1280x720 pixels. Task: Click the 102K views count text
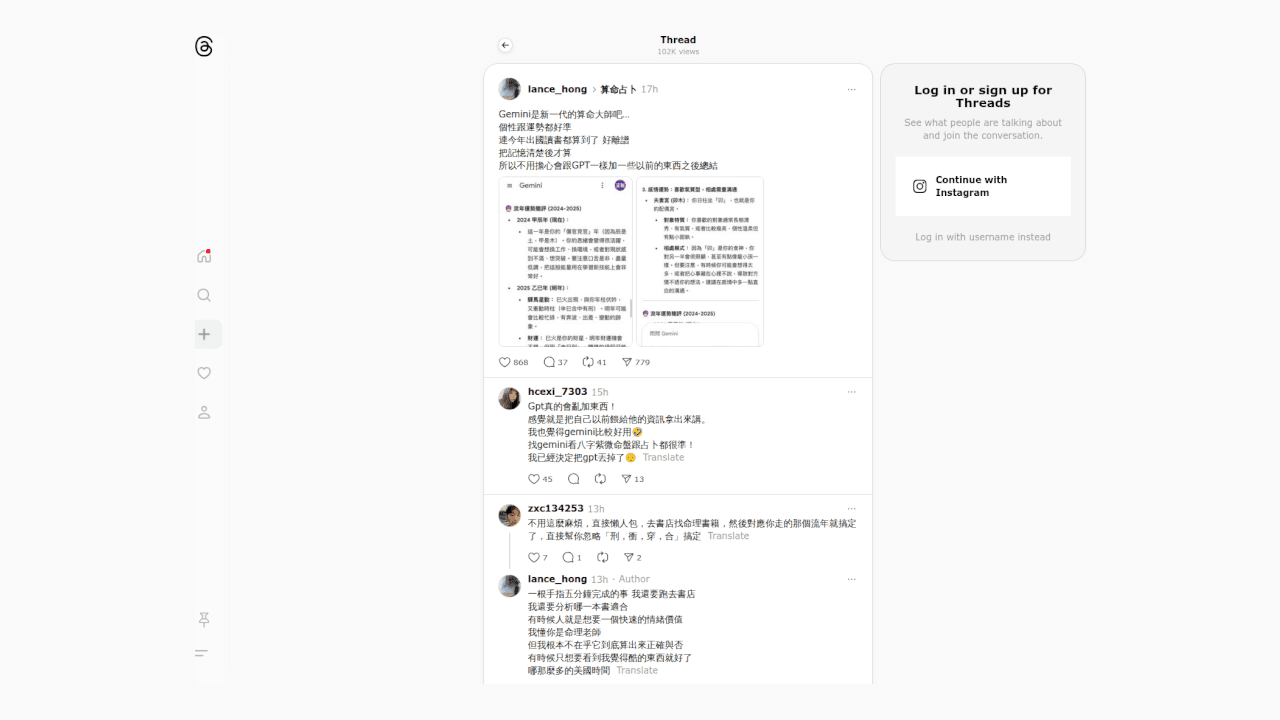pos(678,52)
